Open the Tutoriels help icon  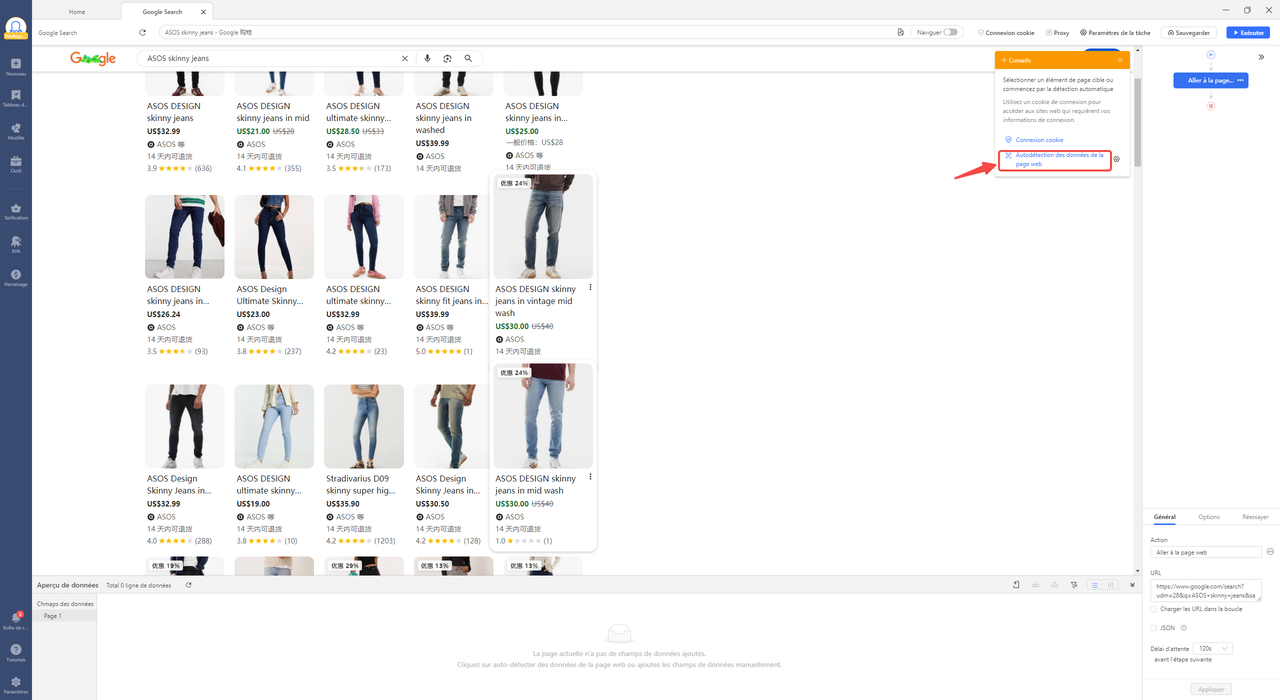(x=16, y=650)
